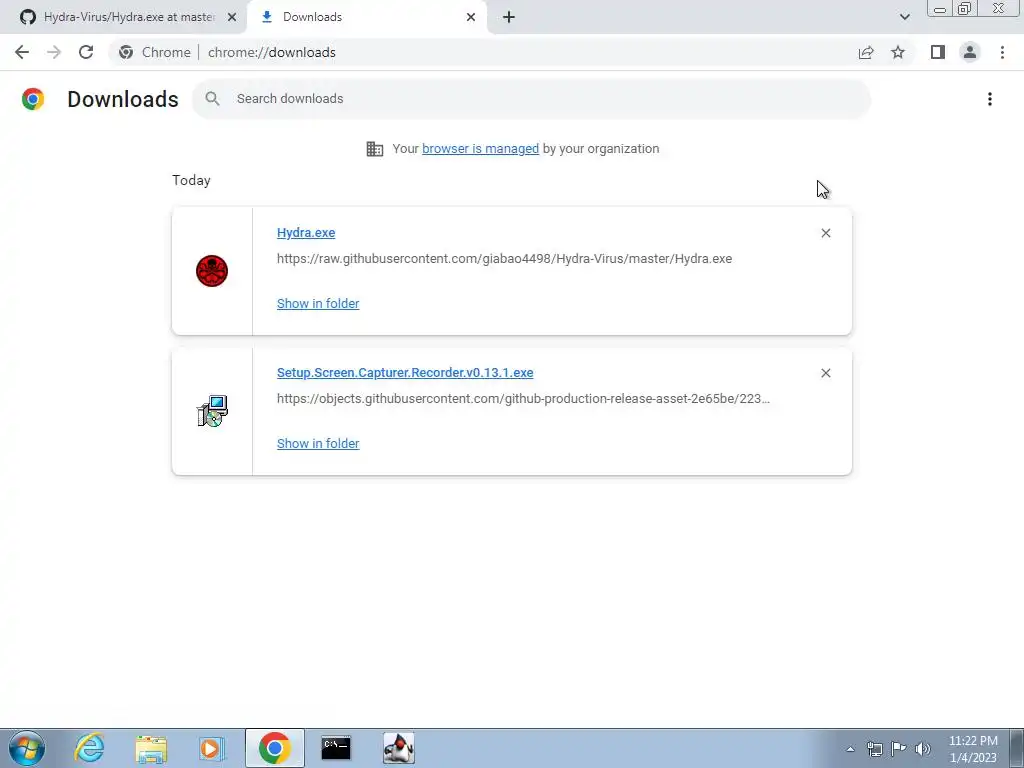Click the Chrome logo beside Downloads heading
This screenshot has width=1024, height=768.
[x=33, y=99]
